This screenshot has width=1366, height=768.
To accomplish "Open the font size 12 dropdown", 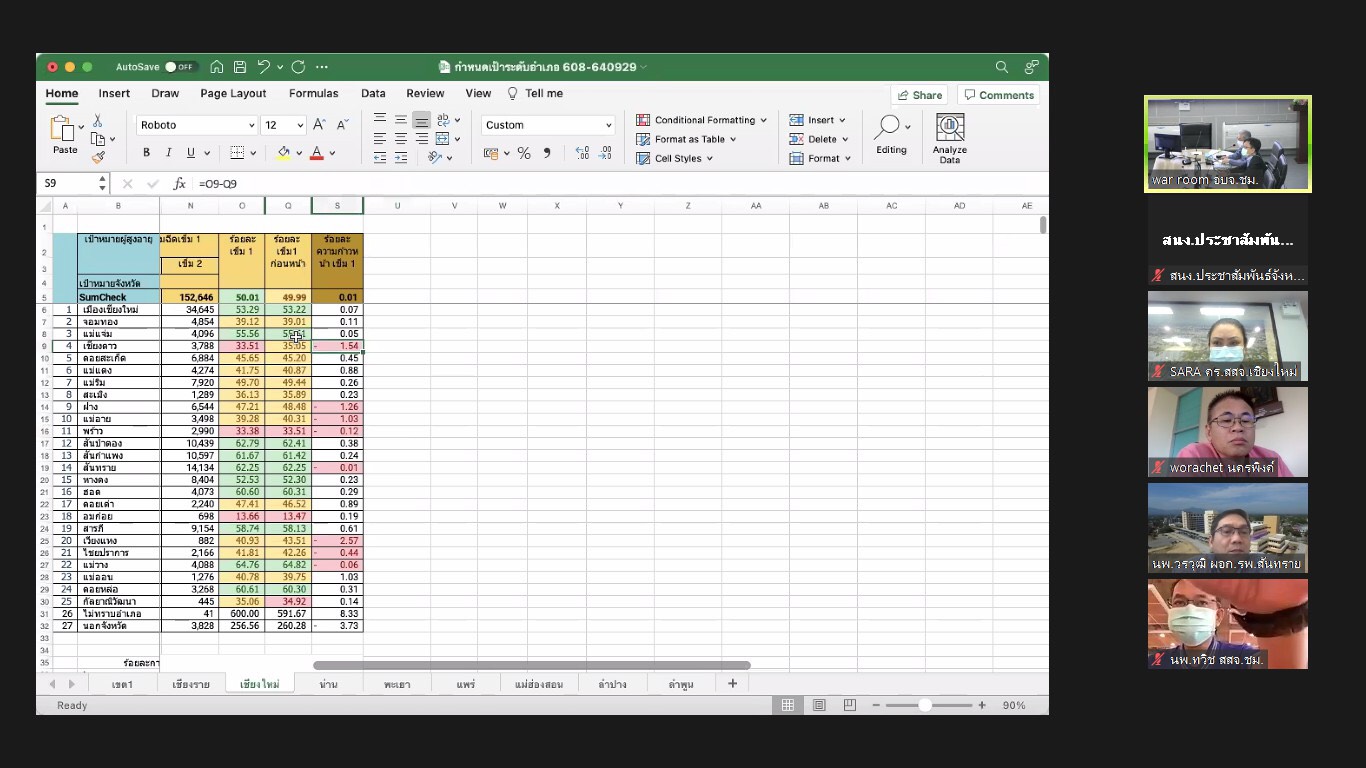I will (284, 125).
